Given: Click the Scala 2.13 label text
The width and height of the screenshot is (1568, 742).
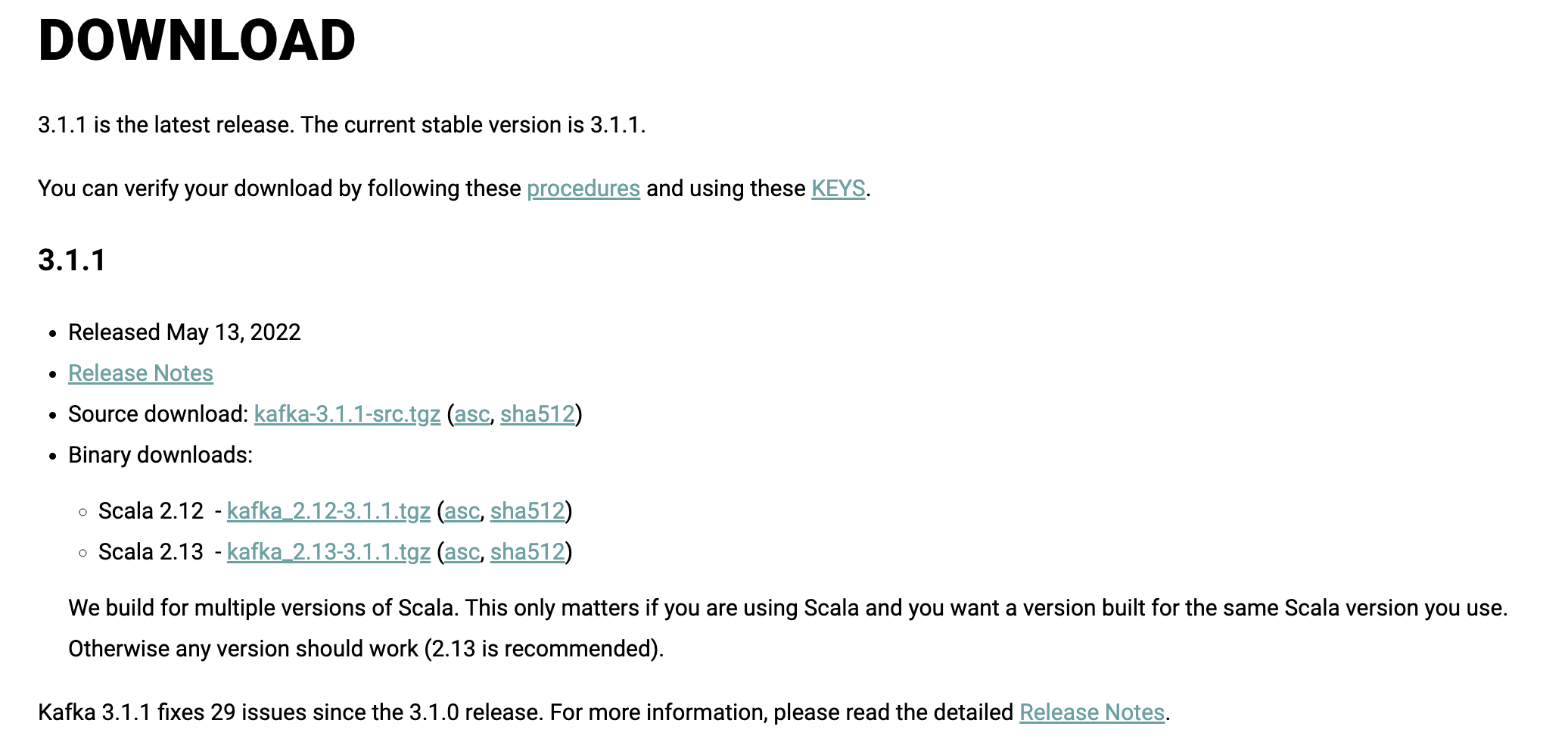Looking at the screenshot, I should (151, 552).
